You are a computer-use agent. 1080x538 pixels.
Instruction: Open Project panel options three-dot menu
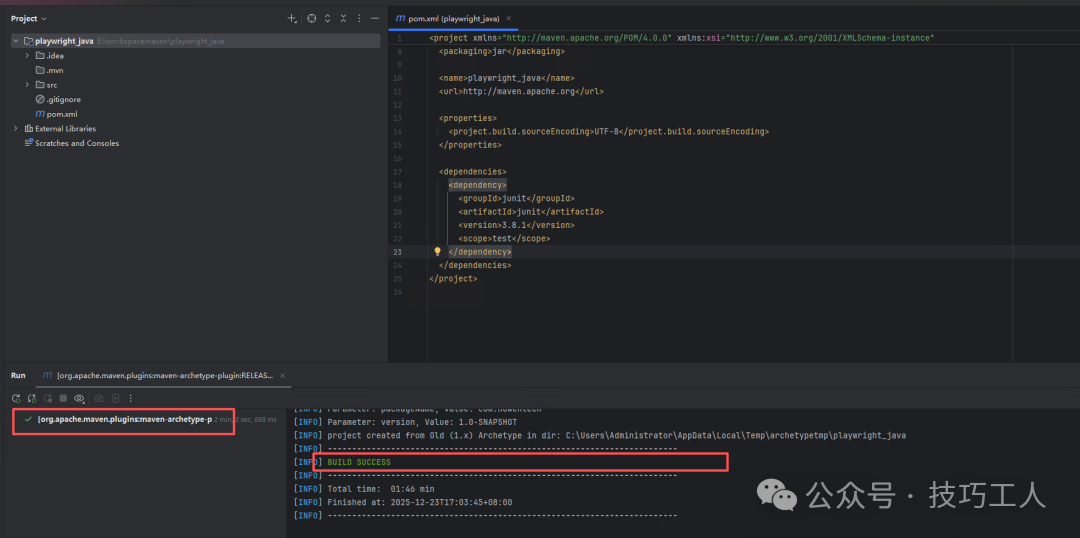[360, 18]
